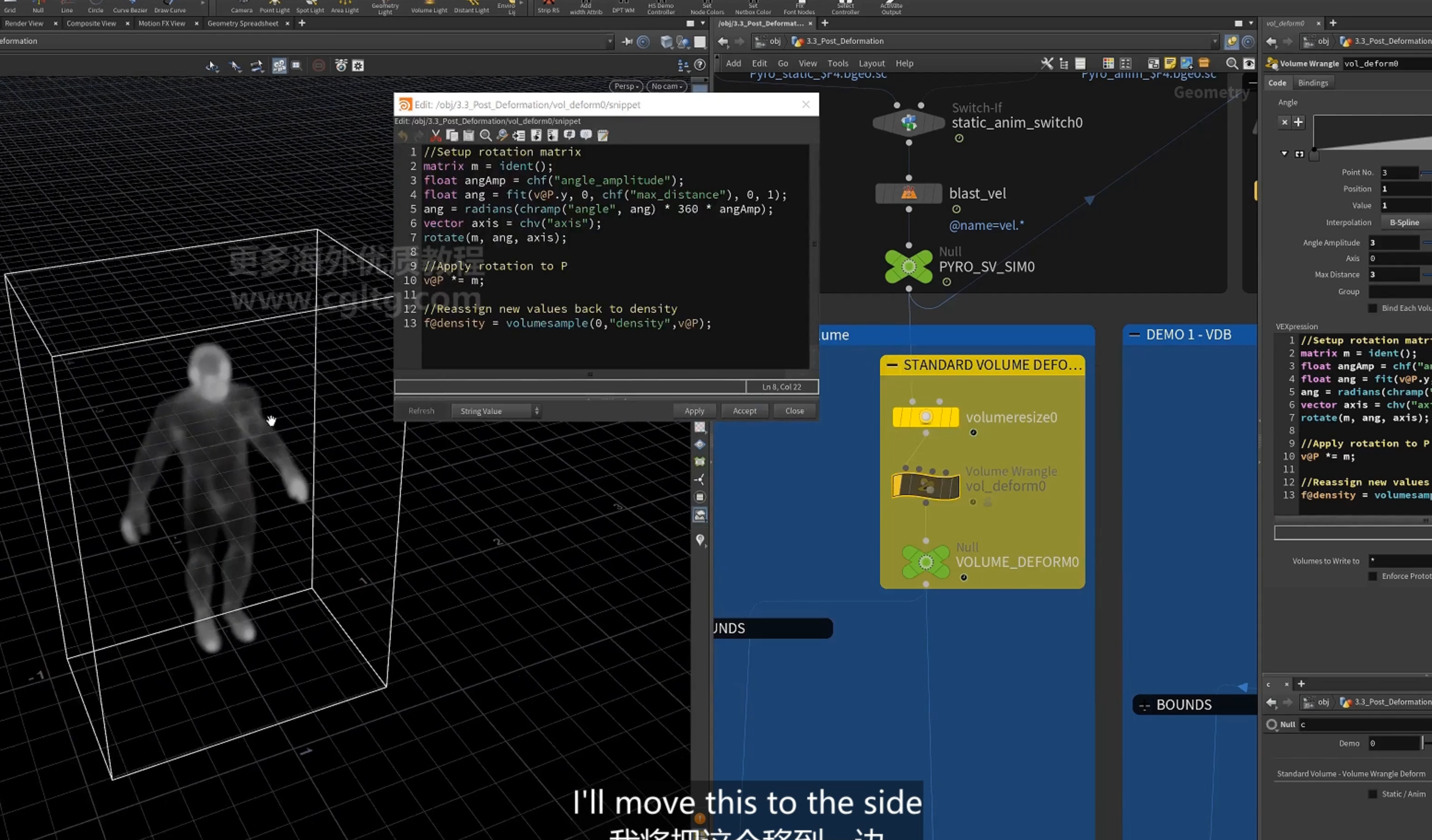Click the render region tool in viewport toolbar
The height and width of the screenshot is (840, 1432).
pyautogui.click(x=296, y=66)
